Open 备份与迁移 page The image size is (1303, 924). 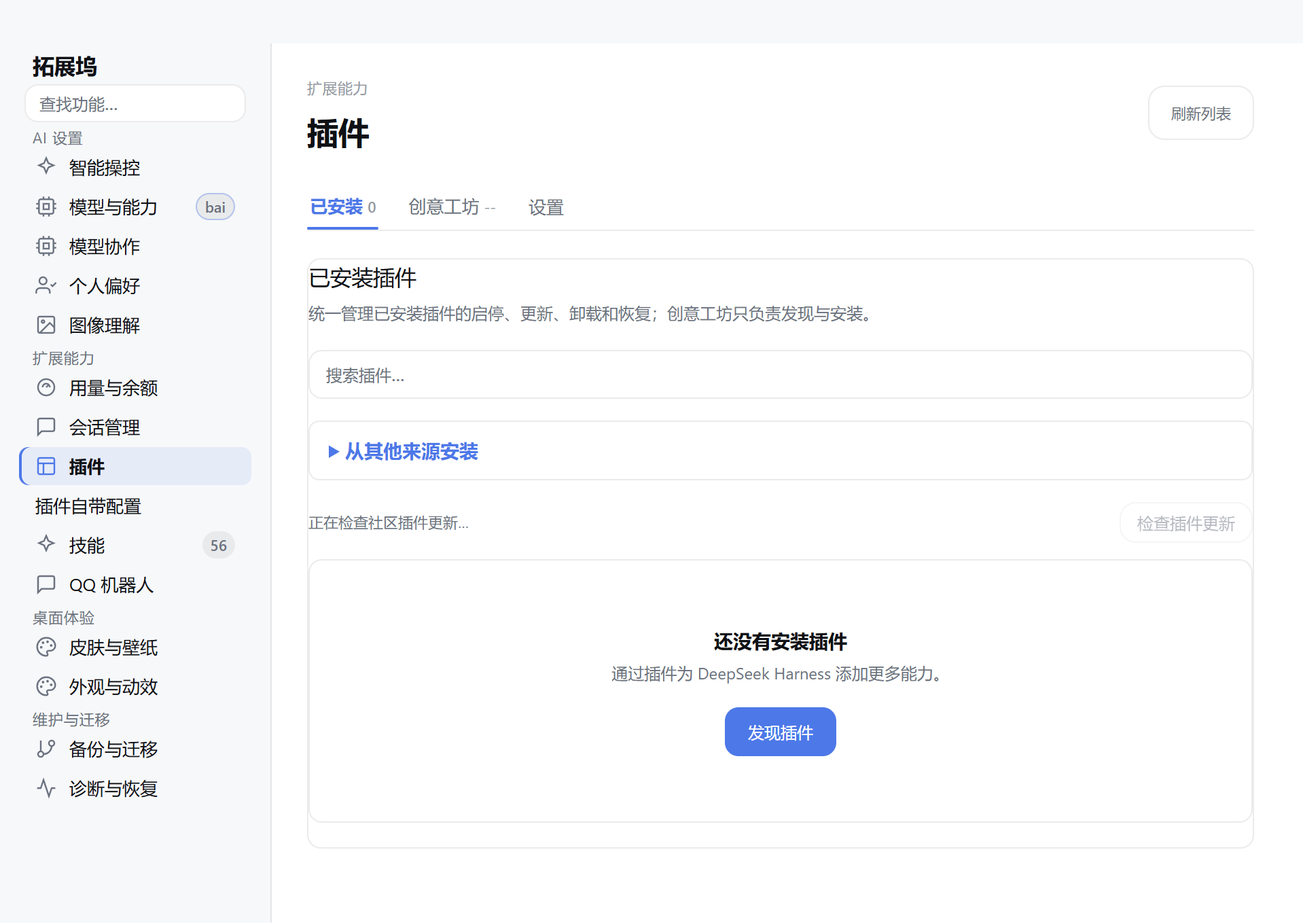click(x=136, y=749)
